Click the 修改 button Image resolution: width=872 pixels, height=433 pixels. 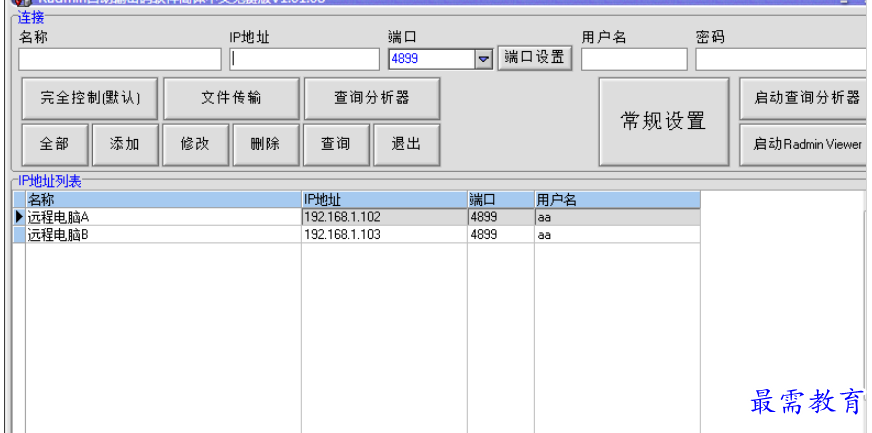(x=195, y=145)
